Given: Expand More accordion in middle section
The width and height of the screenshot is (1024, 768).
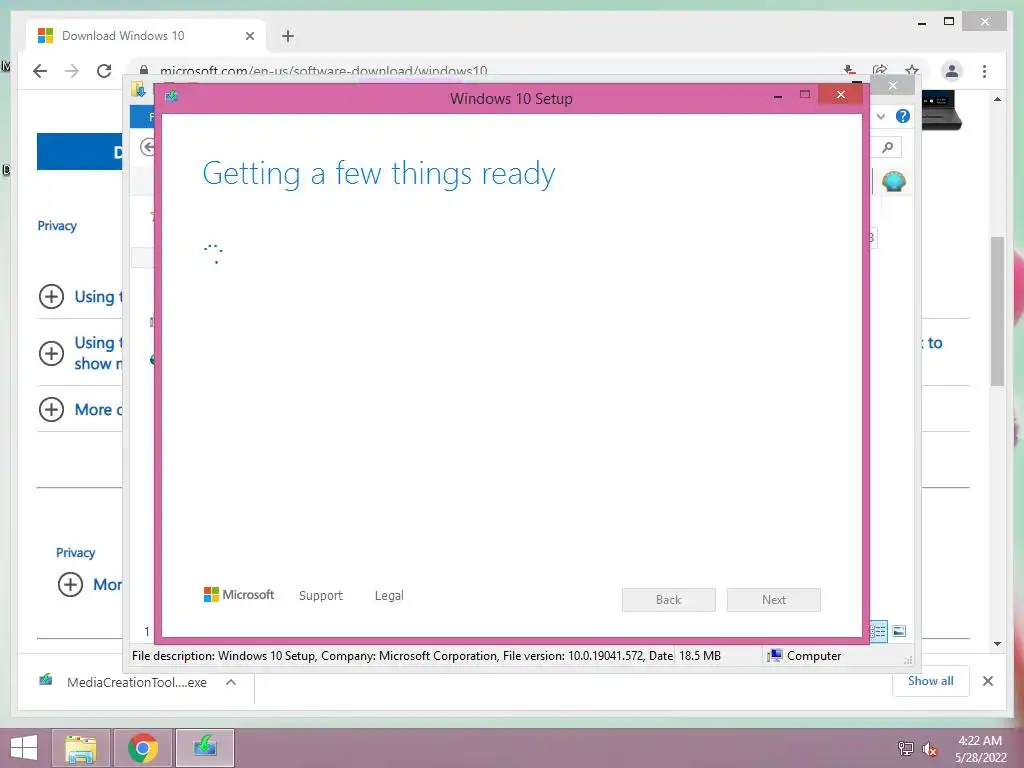Looking at the screenshot, I should click(x=52, y=409).
